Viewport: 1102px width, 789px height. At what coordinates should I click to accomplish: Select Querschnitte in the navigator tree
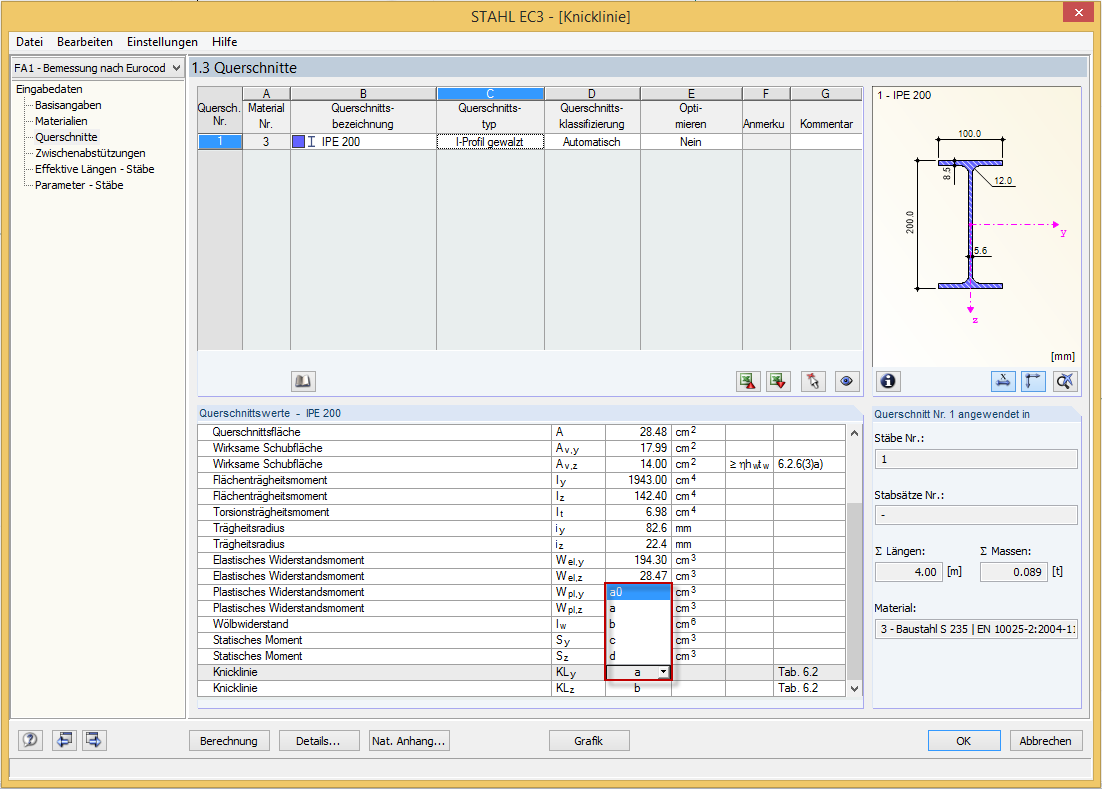[66, 137]
